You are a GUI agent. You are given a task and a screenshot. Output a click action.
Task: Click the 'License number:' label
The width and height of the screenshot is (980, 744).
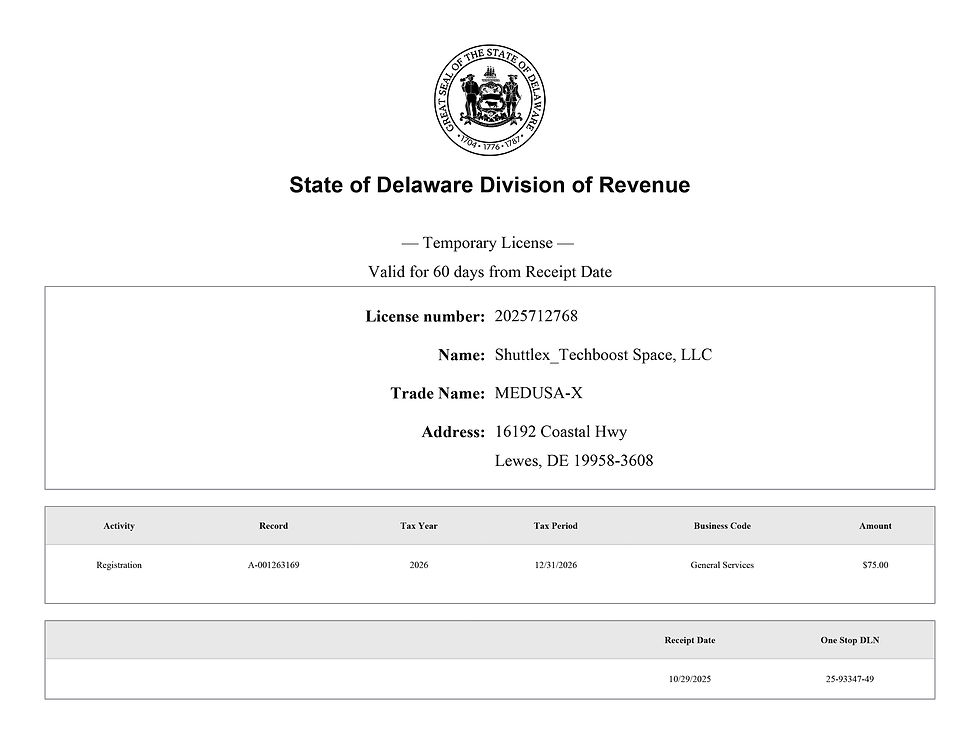(425, 316)
